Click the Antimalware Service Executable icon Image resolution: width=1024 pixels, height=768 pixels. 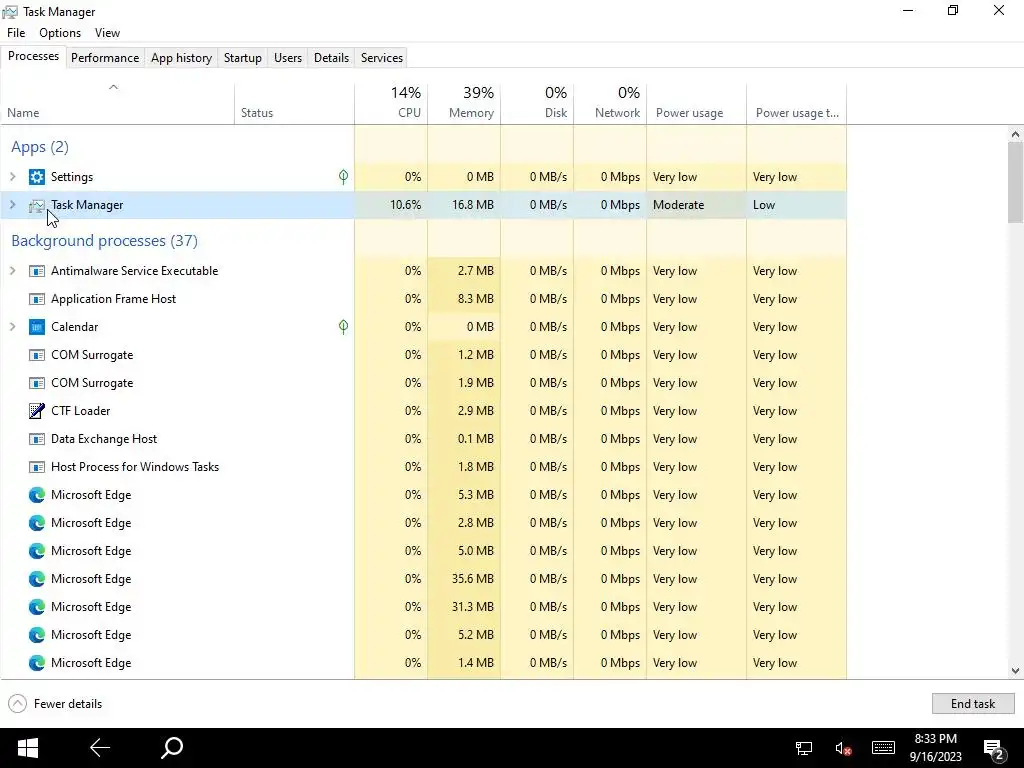pyautogui.click(x=37, y=271)
